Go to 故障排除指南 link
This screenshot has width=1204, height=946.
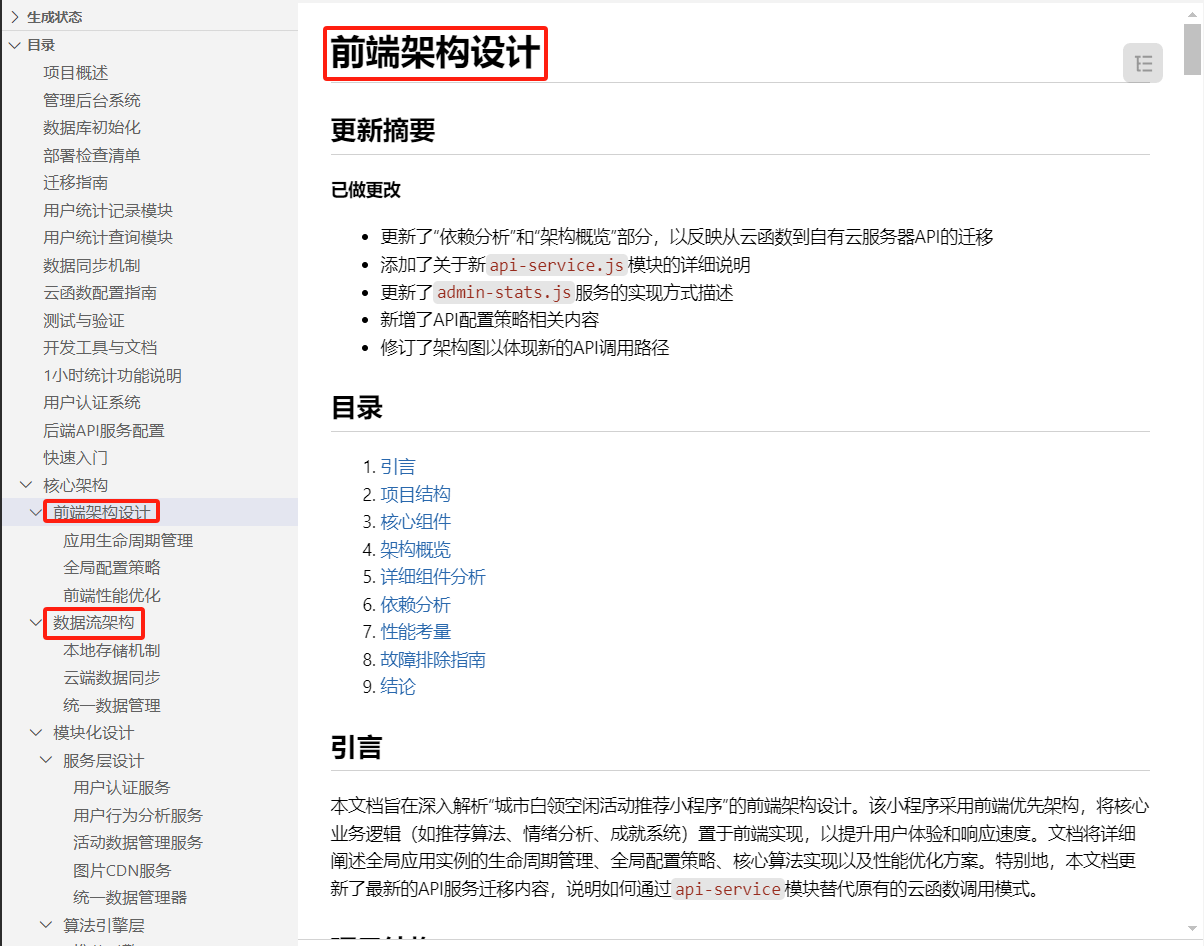coord(433,660)
